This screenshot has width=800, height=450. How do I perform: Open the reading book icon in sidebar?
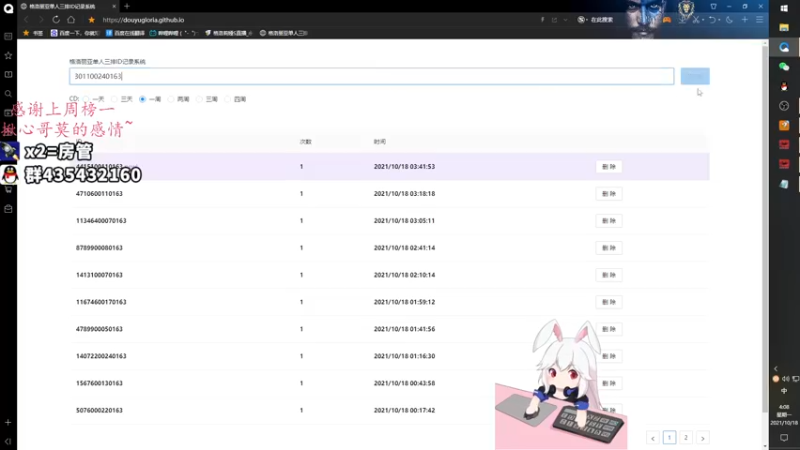8,74
